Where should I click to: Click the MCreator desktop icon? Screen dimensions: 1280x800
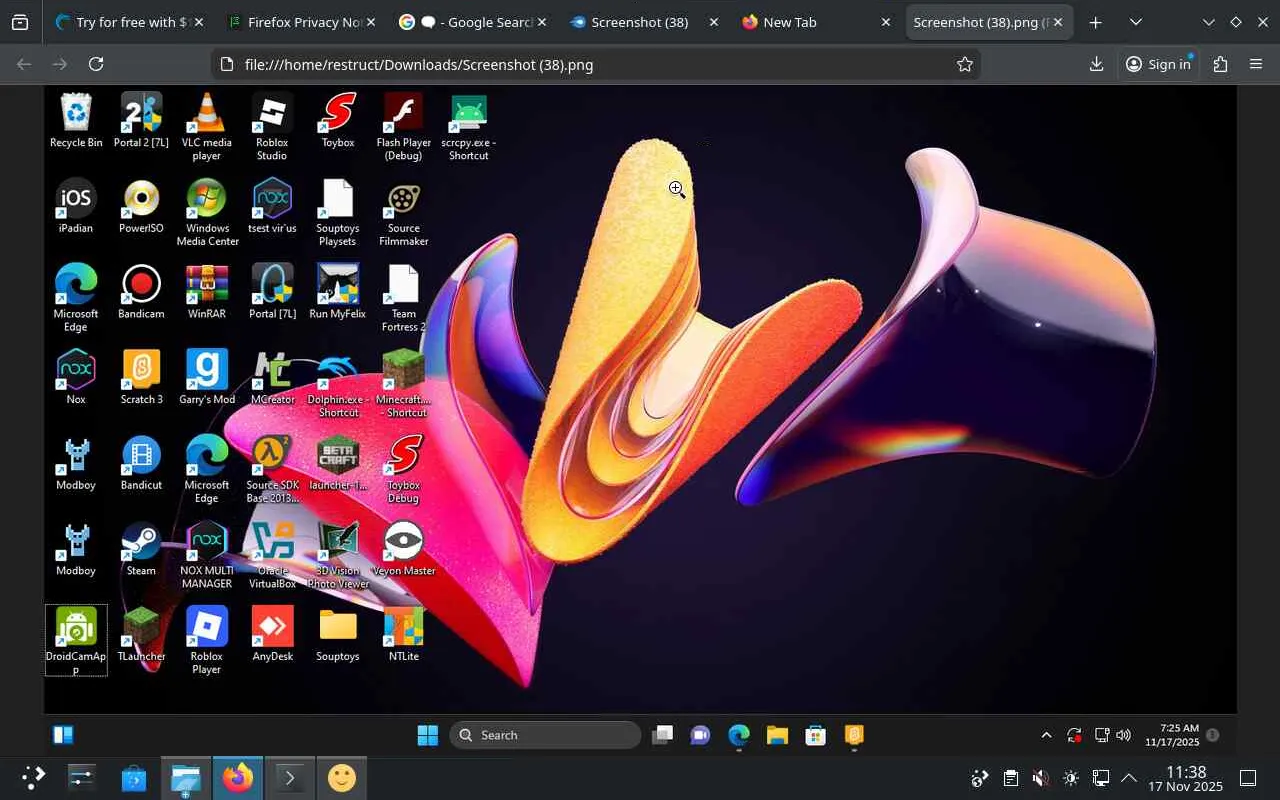point(272,377)
